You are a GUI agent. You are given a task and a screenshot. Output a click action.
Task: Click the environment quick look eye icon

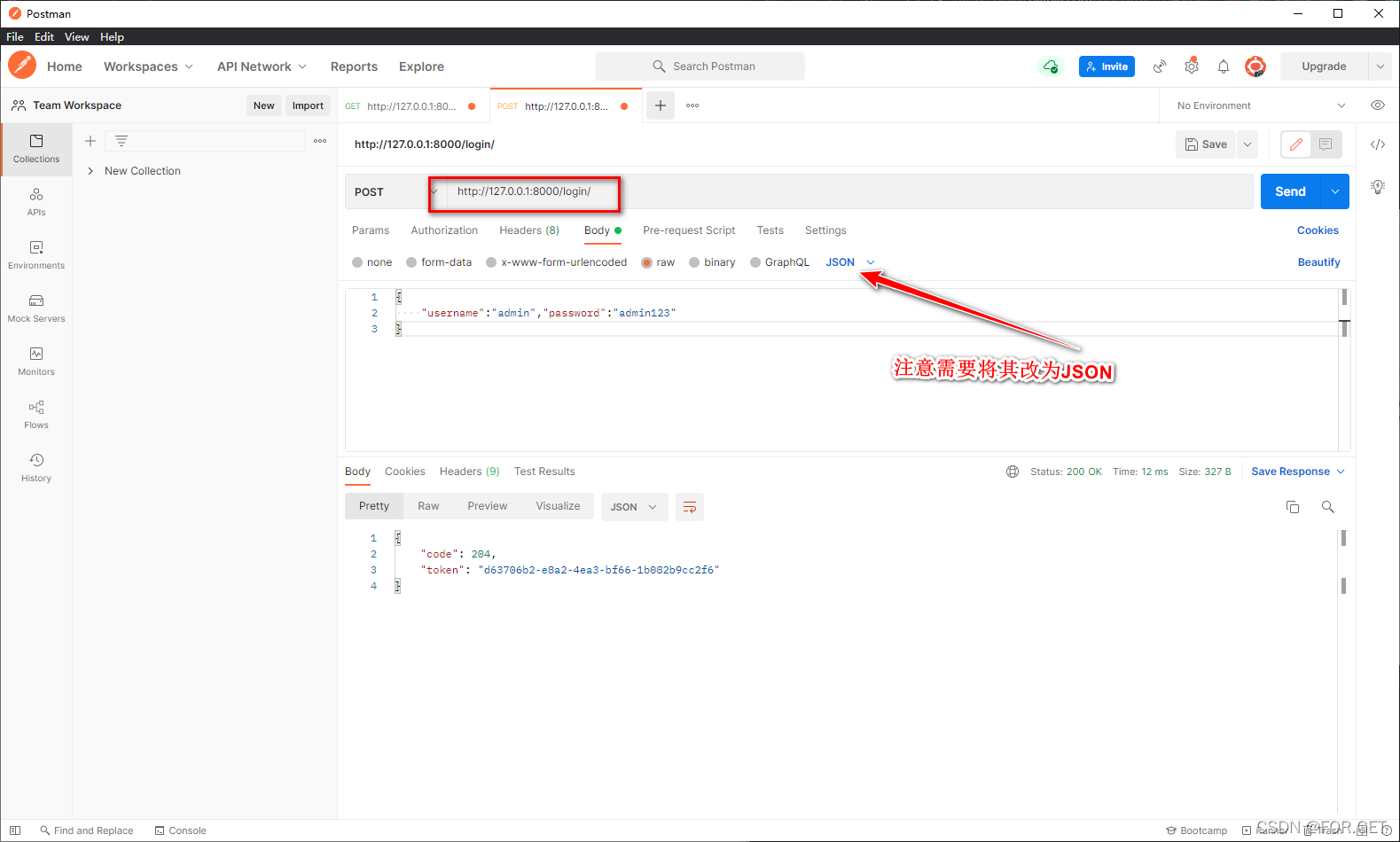(1378, 105)
